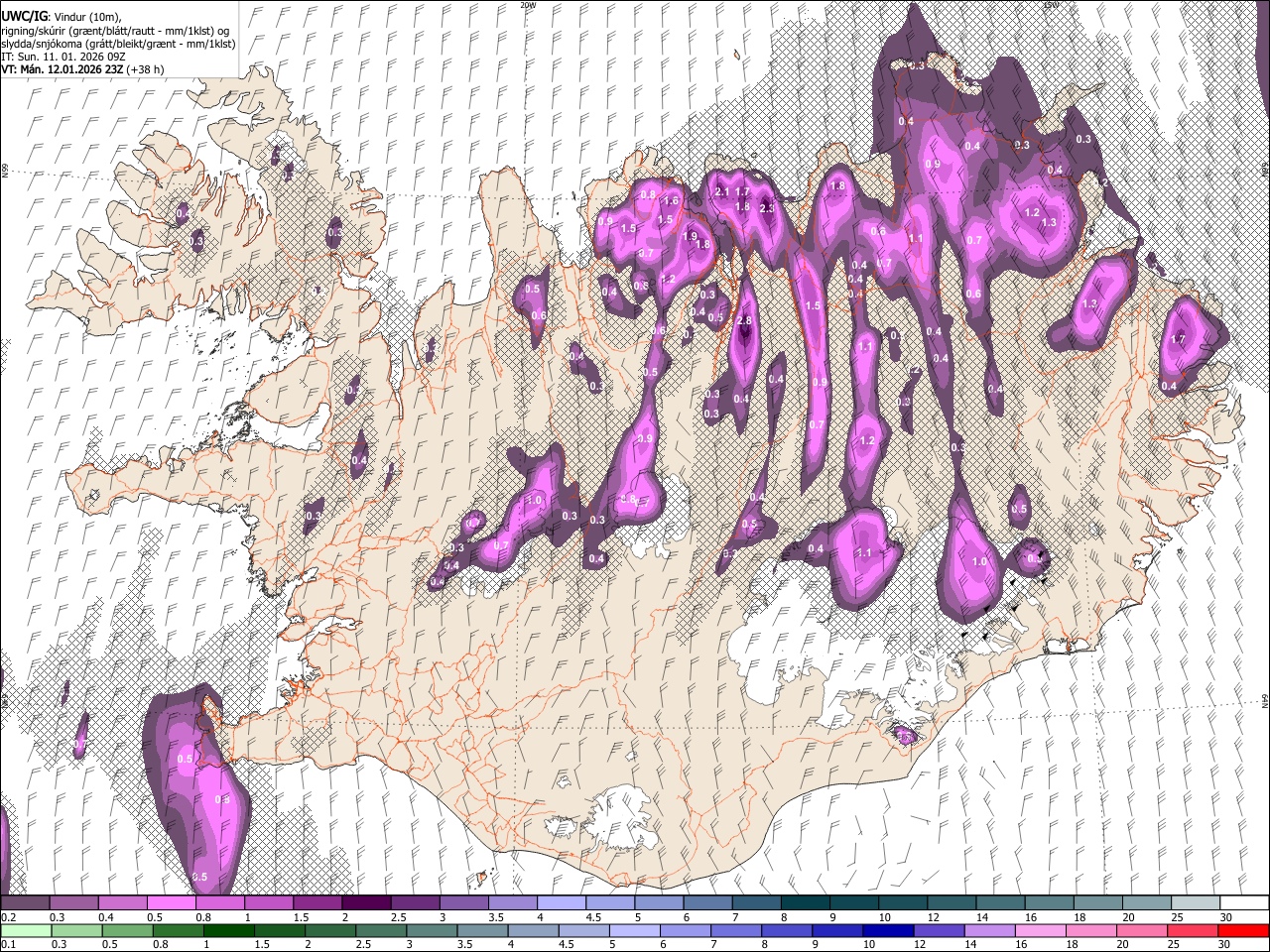This screenshot has width=1270, height=952.
Task: Click the "3.5" label under the upper legend bar
Action: coord(495,917)
